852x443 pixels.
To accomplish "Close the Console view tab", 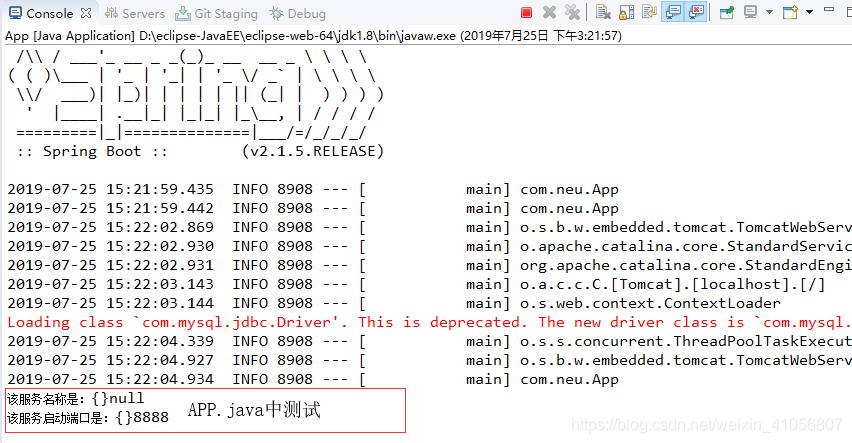I will pos(86,13).
